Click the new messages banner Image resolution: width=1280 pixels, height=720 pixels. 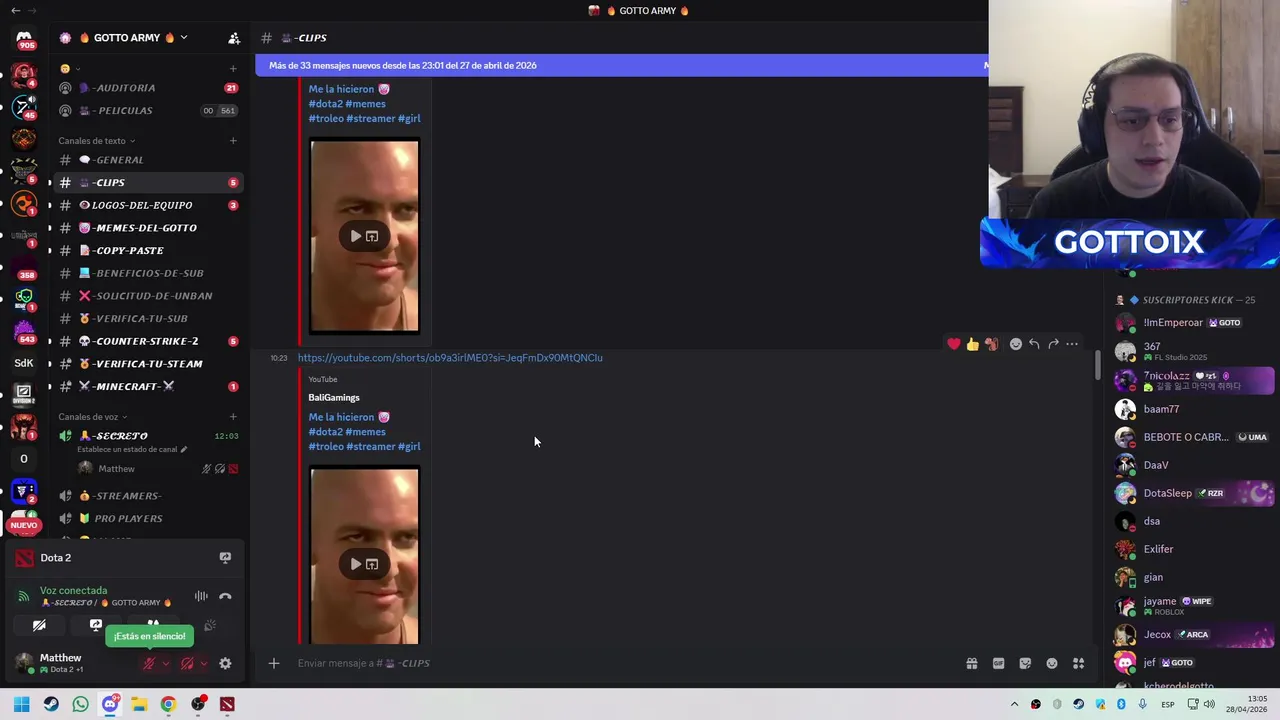pyautogui.click(x=621, y=65)
